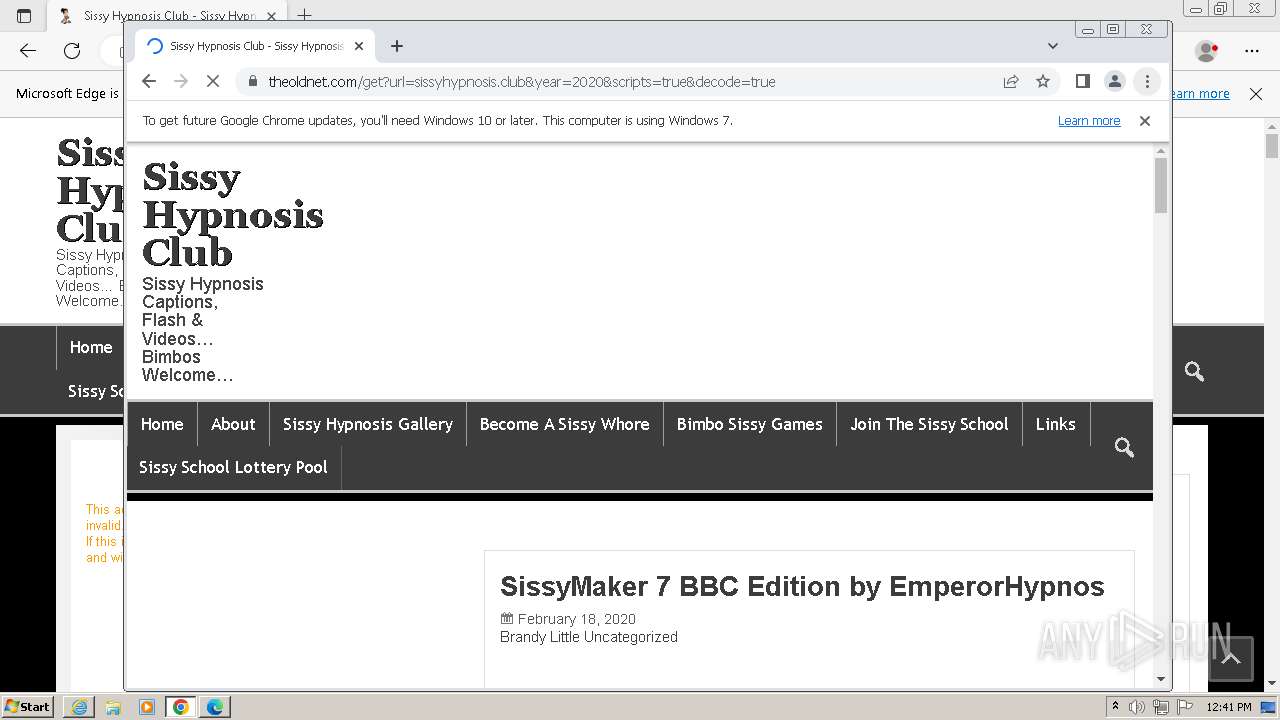This screenshot has height=720, width=1280.
Task: Show hidden system tray icons
Action: (1115, 707)
